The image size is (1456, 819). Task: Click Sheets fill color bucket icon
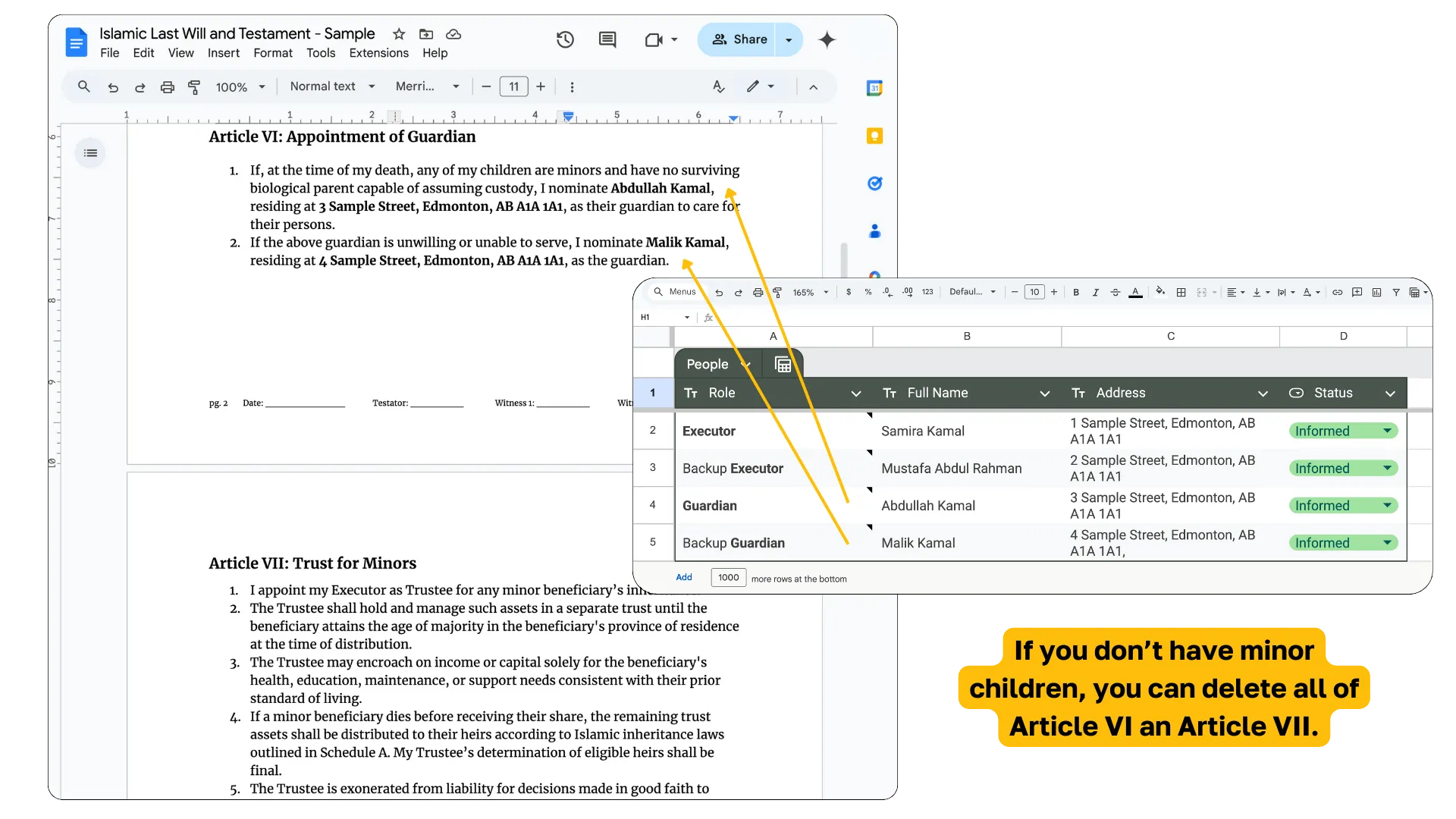coord(1160,291)
